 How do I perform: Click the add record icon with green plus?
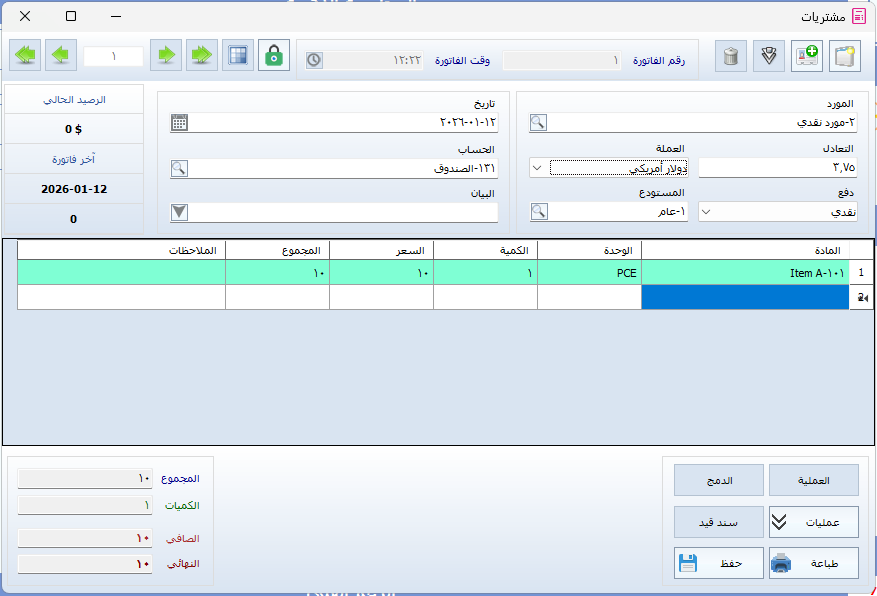pyautogui.click(x=807, y=56)
